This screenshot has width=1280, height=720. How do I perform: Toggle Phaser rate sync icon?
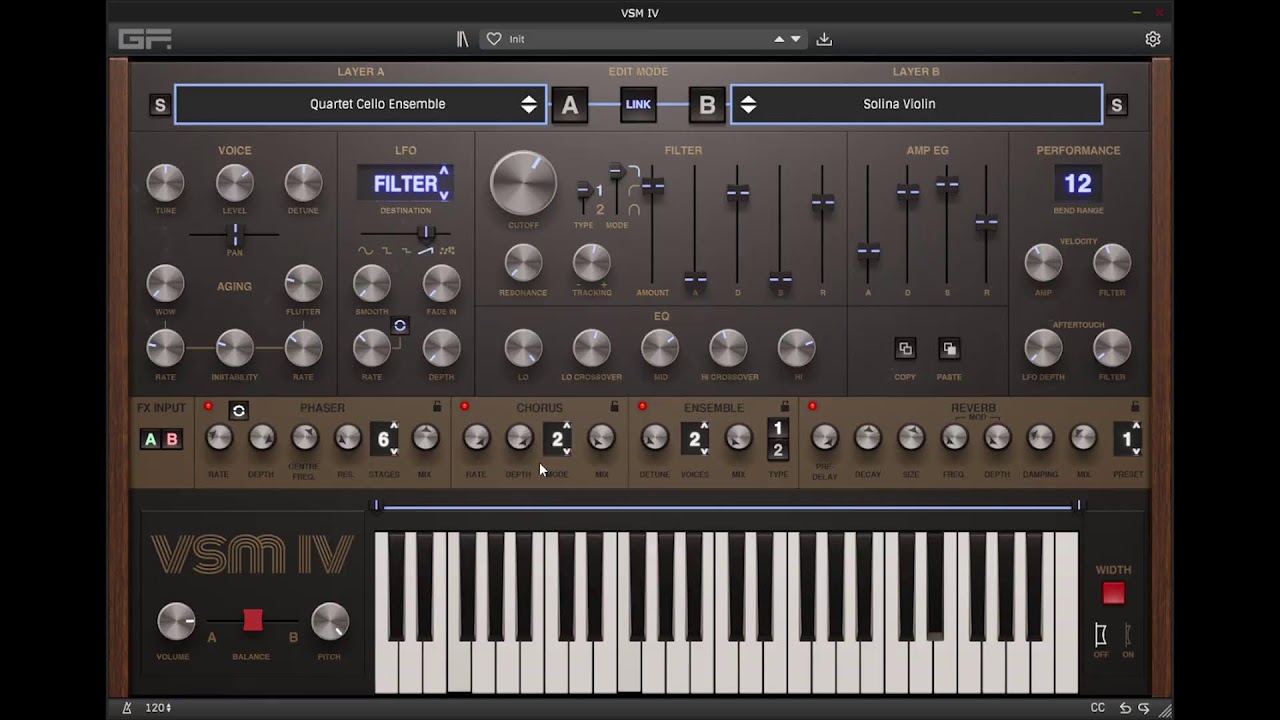238,410
